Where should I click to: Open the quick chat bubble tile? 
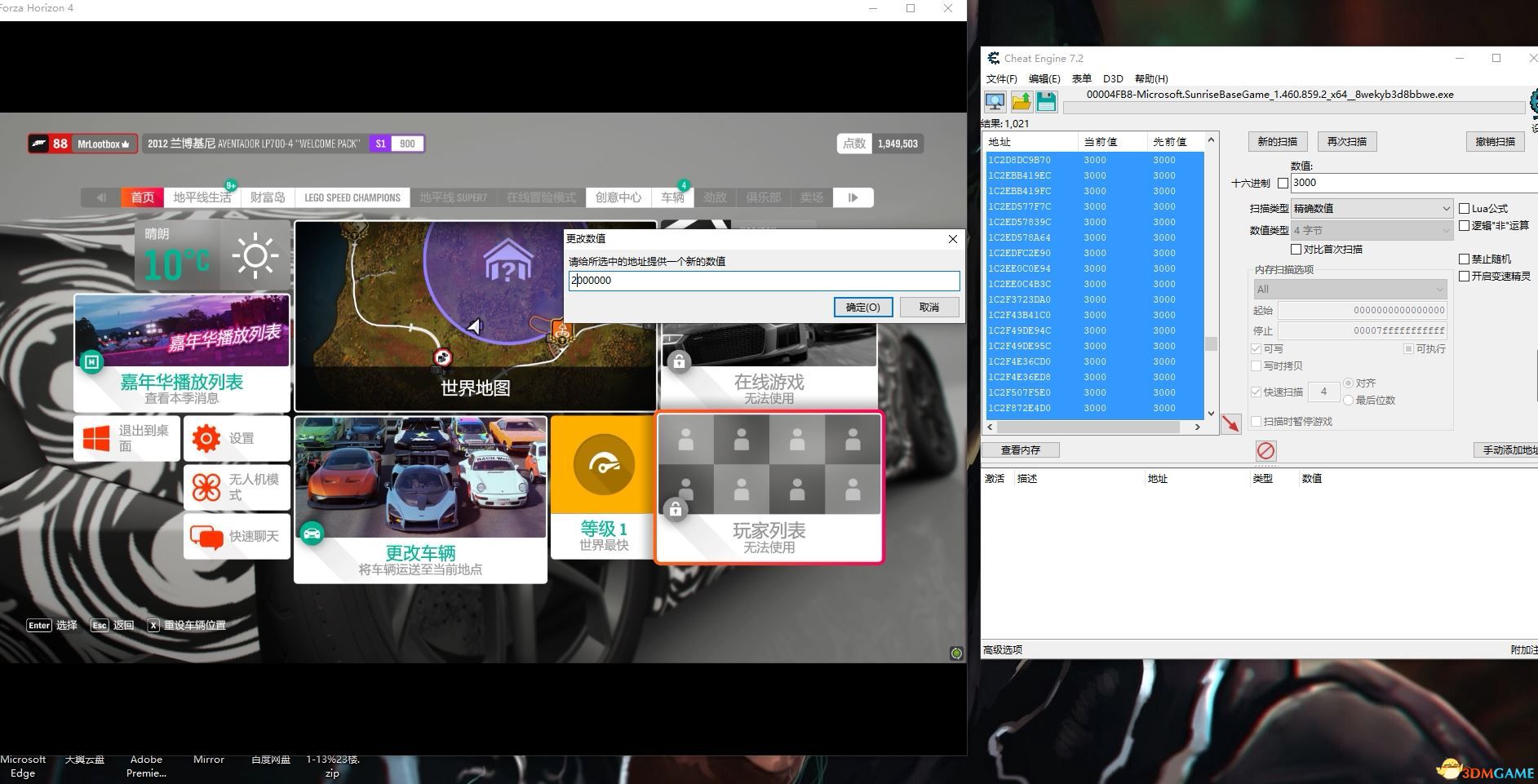pyautogui.click(x=206, y=536)
